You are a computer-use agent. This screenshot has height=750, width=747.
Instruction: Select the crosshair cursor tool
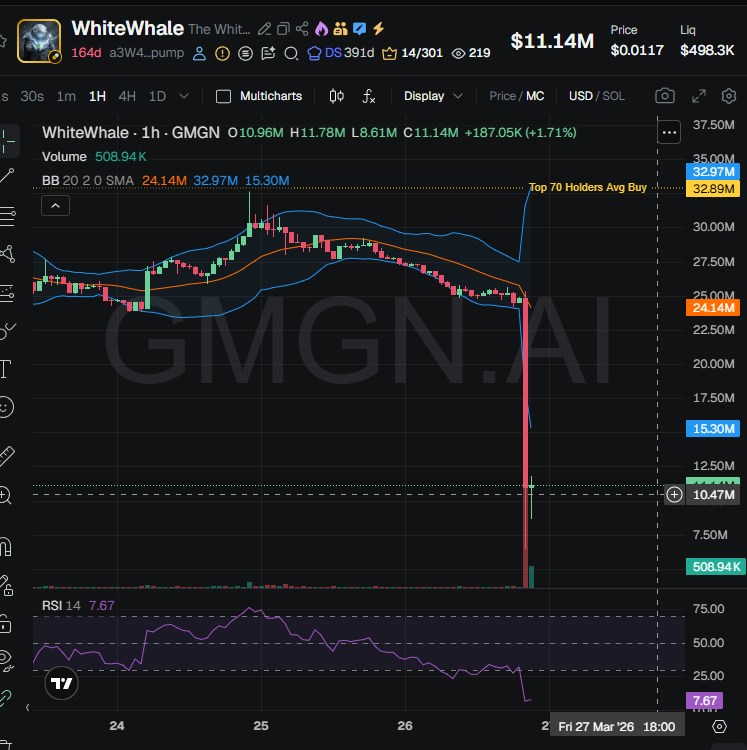pos(8,141)
